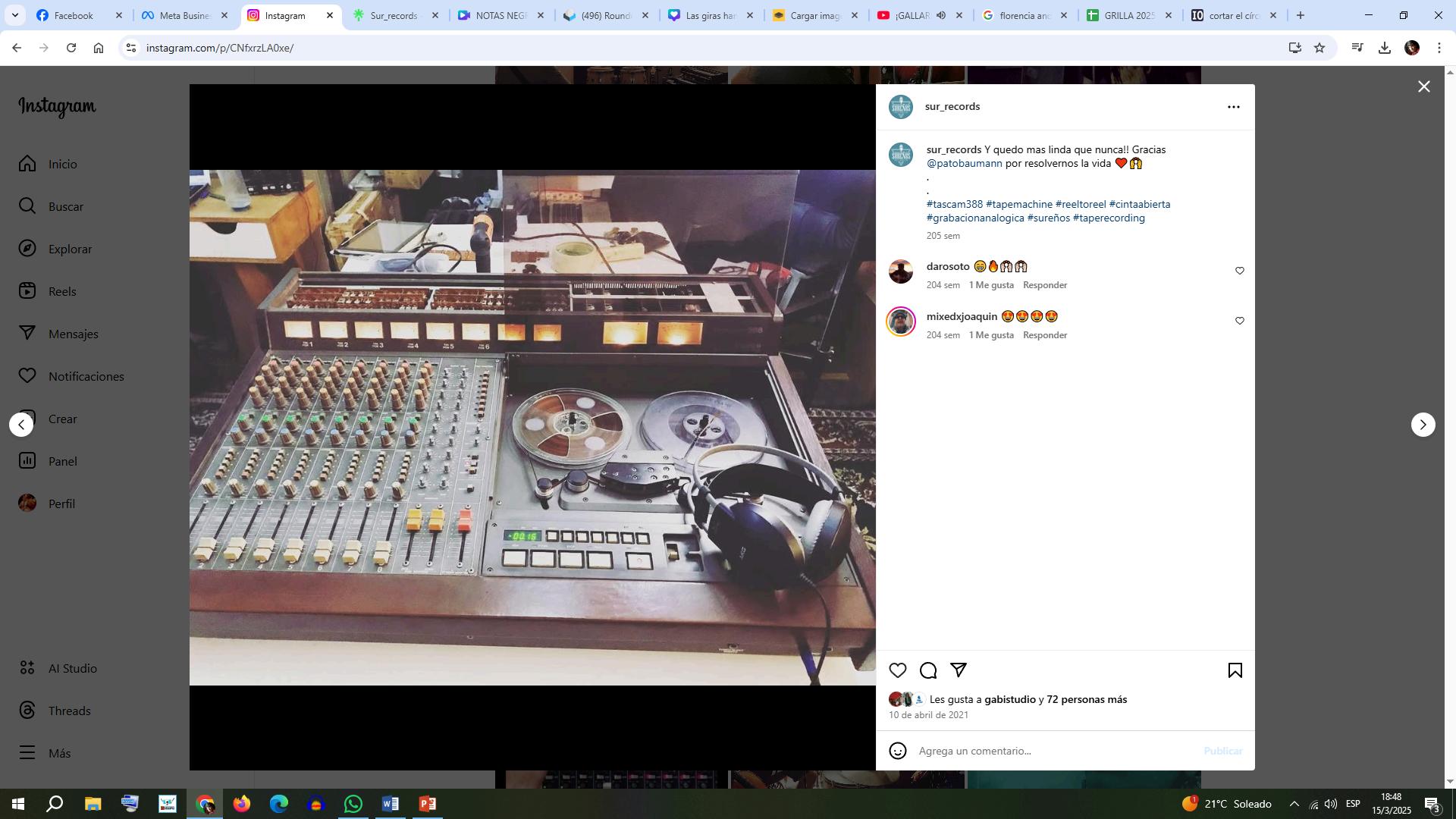Like mixedxjoaquin's comment
This screenshot has height=819, width=1456.
click(1240, 321)
